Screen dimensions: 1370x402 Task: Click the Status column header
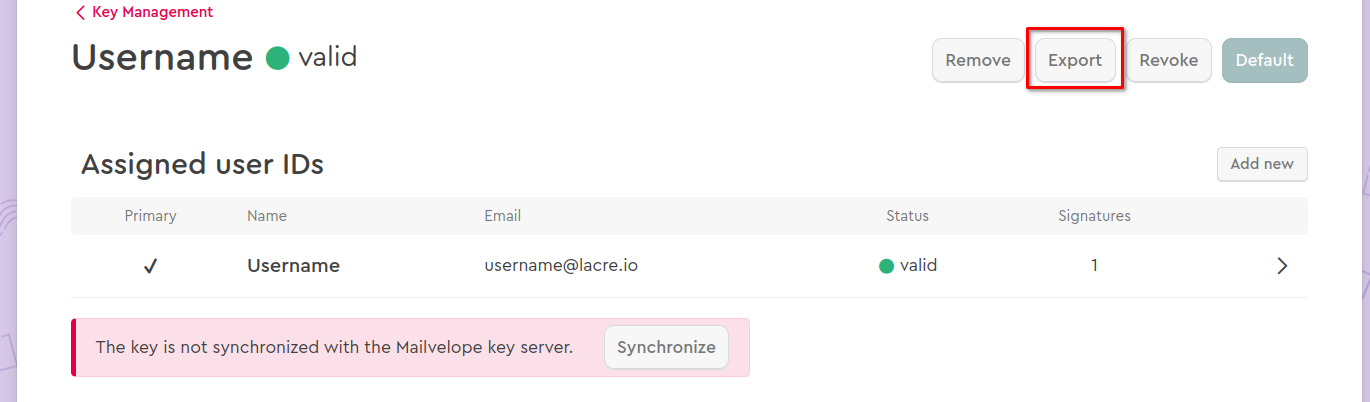tap(907, 216)
